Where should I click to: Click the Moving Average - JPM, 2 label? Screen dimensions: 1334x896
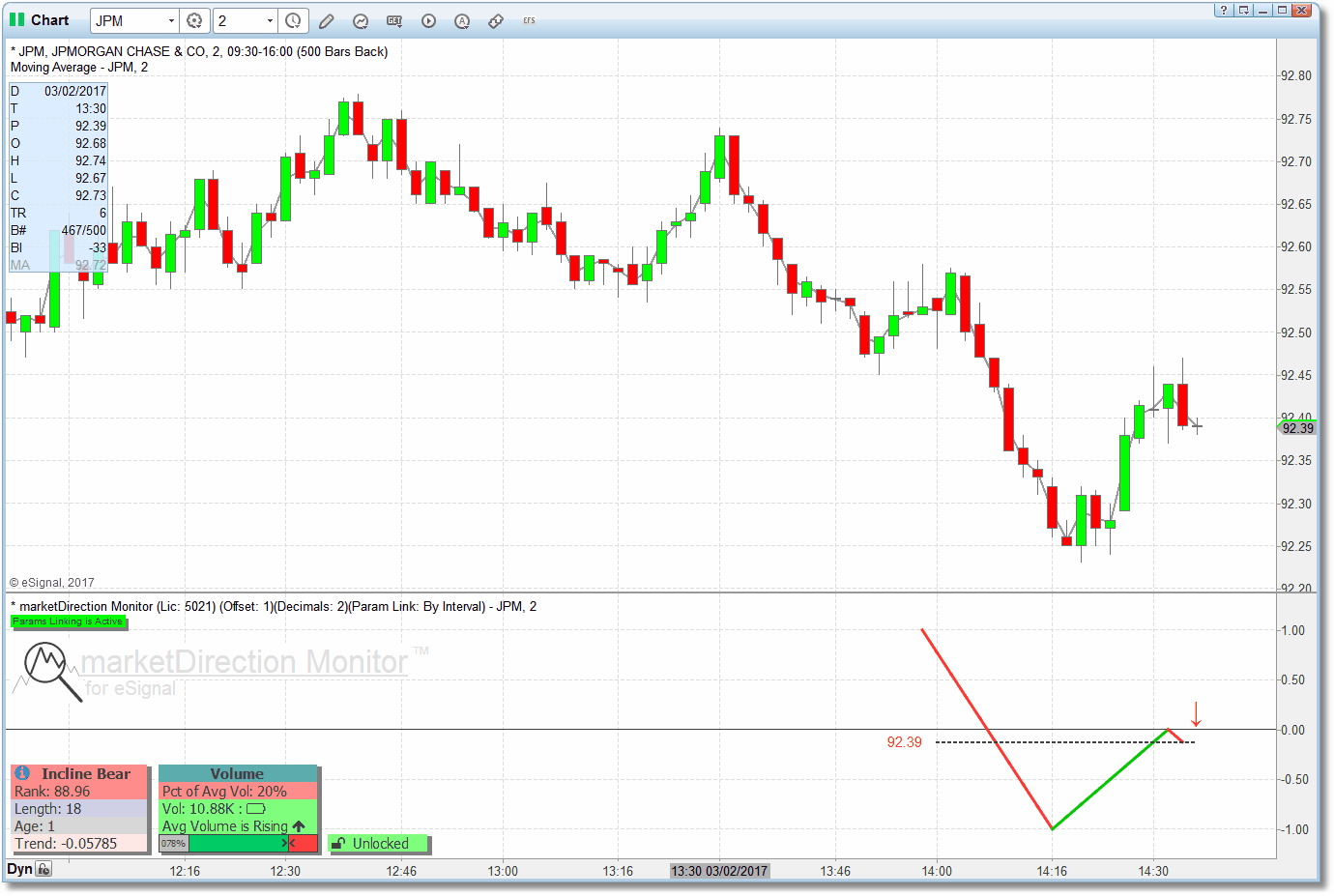[x=79, y=68]
